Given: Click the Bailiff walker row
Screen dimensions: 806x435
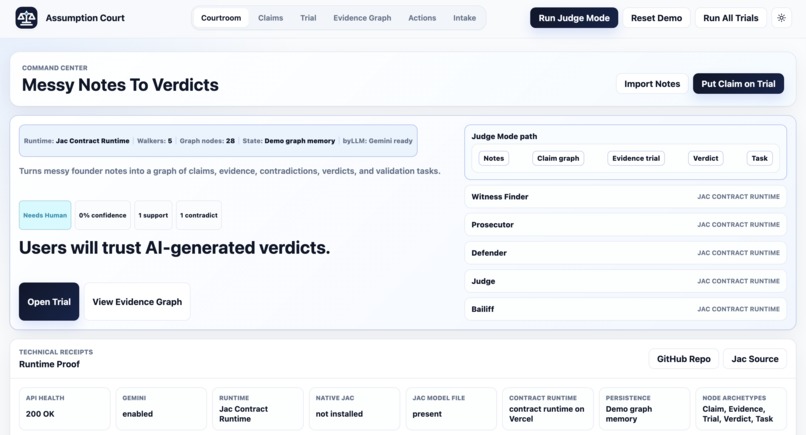Looking at the screenshot, I should [x=625, y=309].
